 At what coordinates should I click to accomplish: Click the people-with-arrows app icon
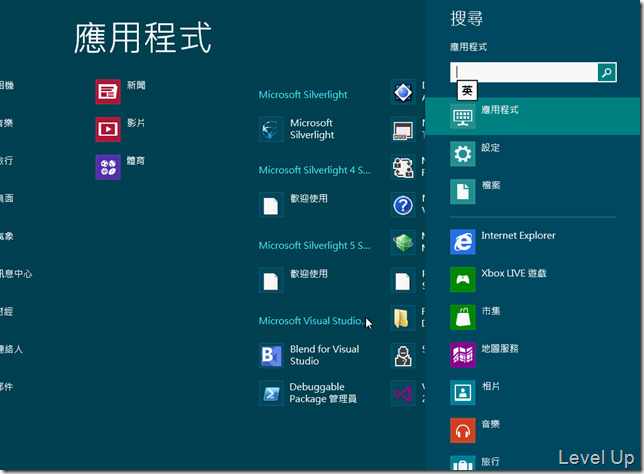403,167
